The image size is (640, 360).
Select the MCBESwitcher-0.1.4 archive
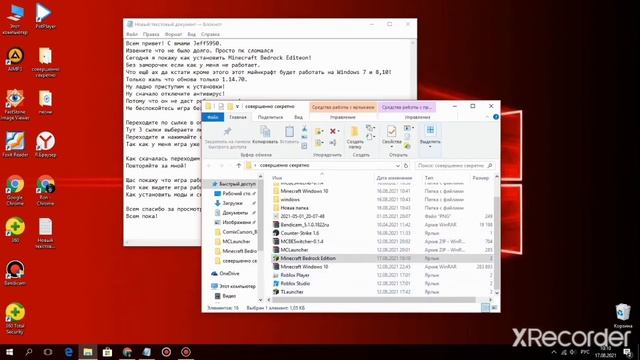[302, 242]
